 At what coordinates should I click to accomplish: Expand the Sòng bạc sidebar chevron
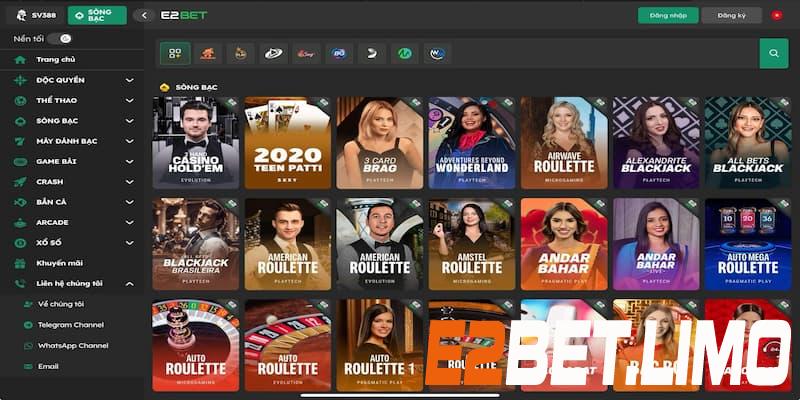[x=130, y=121]
